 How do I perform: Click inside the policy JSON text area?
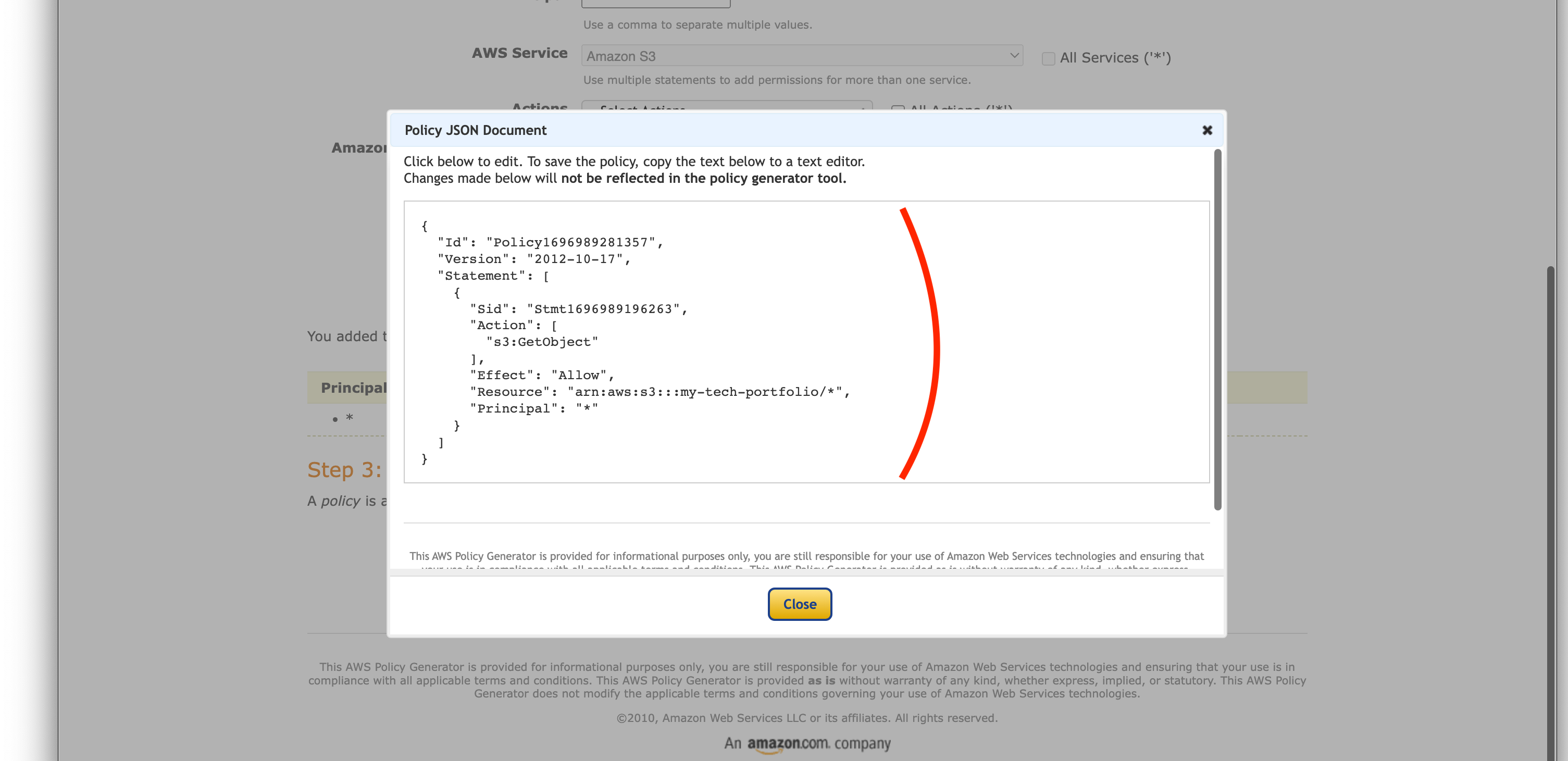click(806, 342)
